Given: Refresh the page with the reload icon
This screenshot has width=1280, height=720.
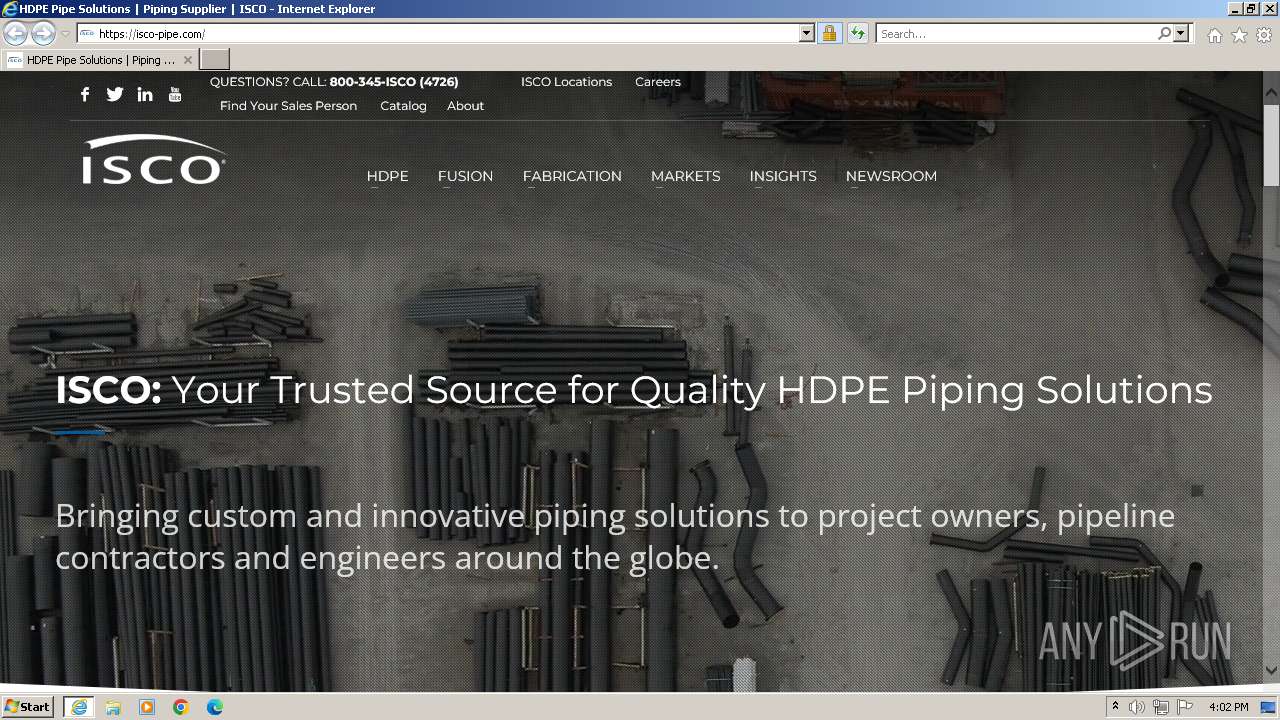Looking at the screenshot, I should pyautogui.click(x=858, y=33).
